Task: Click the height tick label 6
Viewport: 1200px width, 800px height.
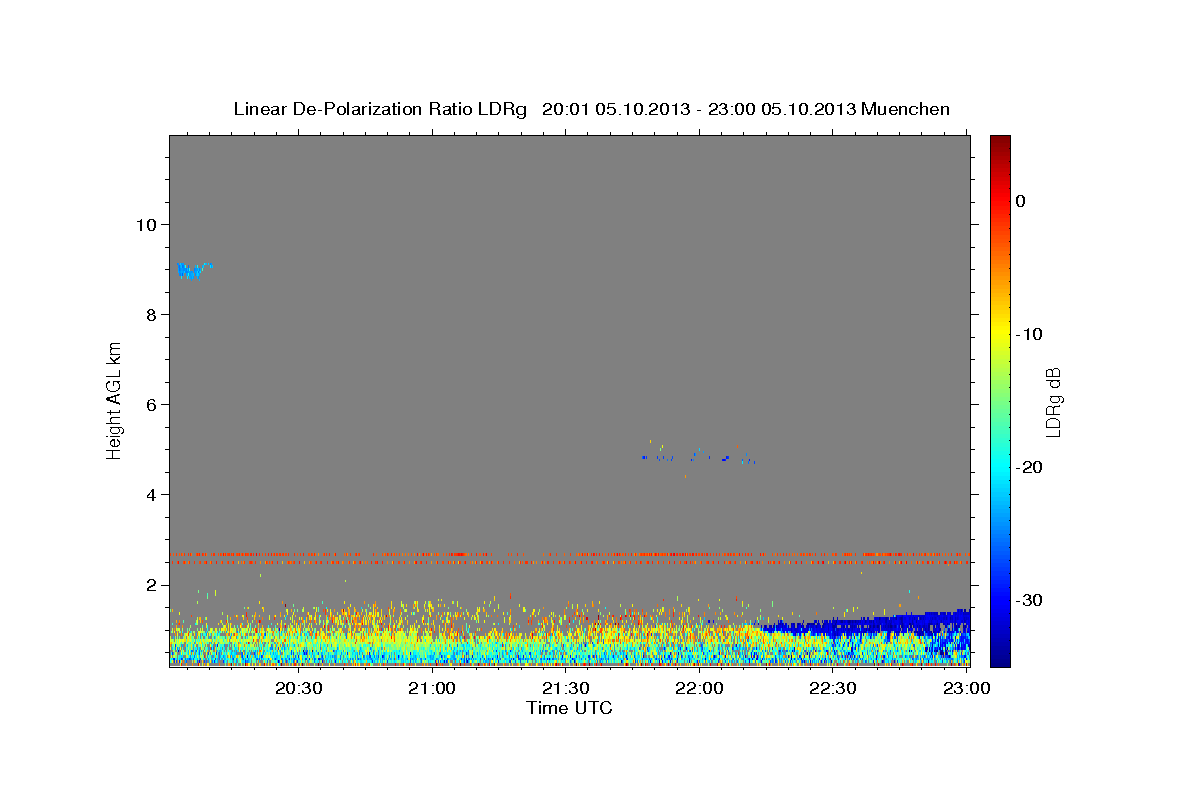Action: pos(149,404)
